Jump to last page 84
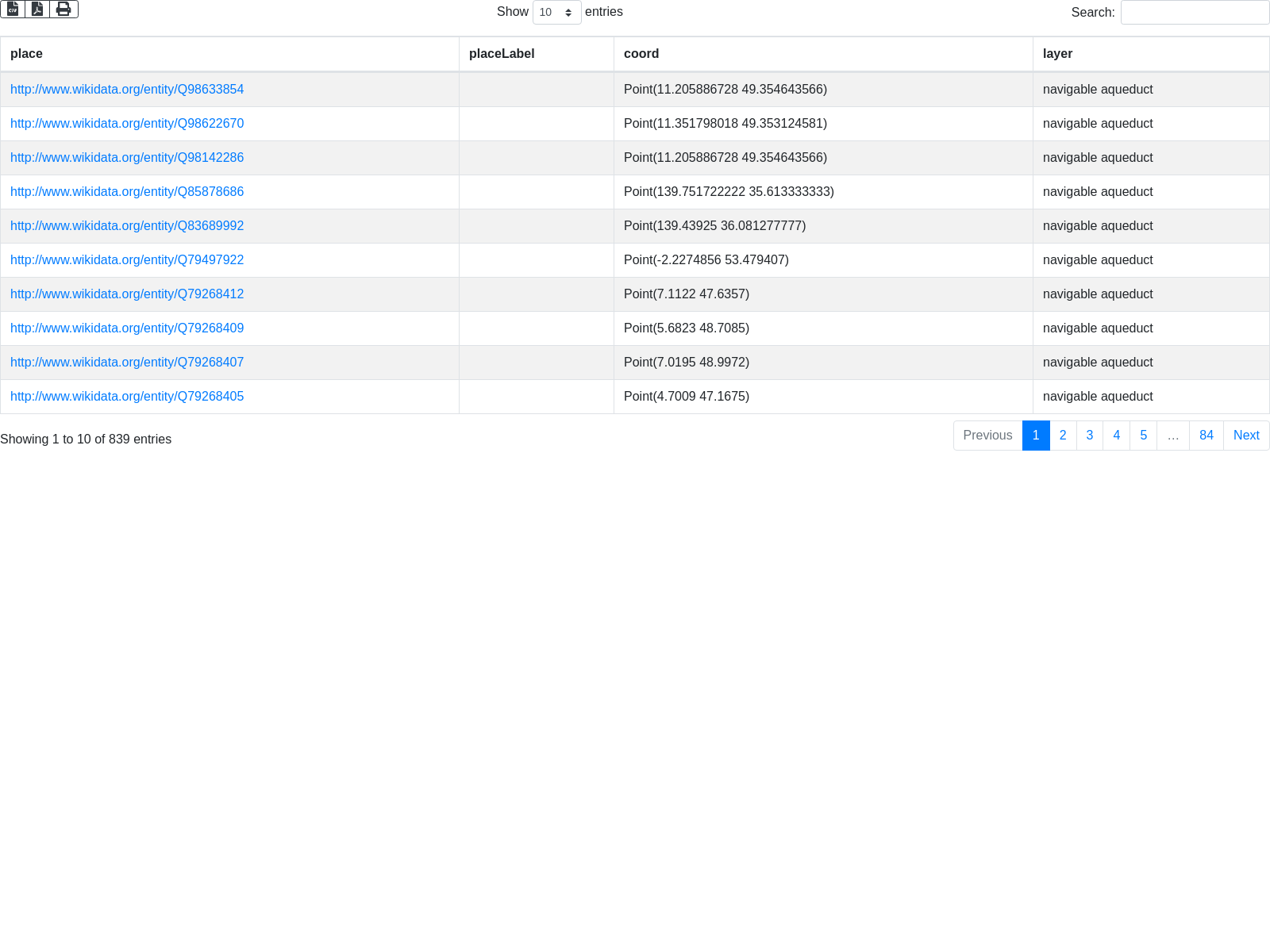 pyautogui.click(x=1206, y=436)
